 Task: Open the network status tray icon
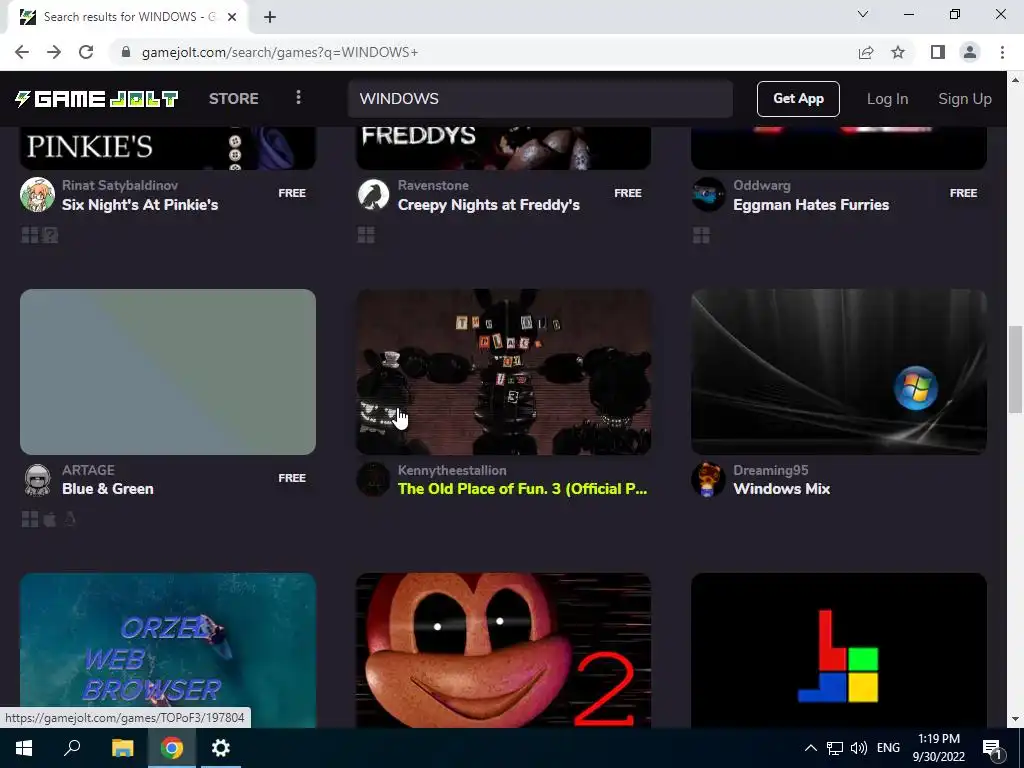835,748
